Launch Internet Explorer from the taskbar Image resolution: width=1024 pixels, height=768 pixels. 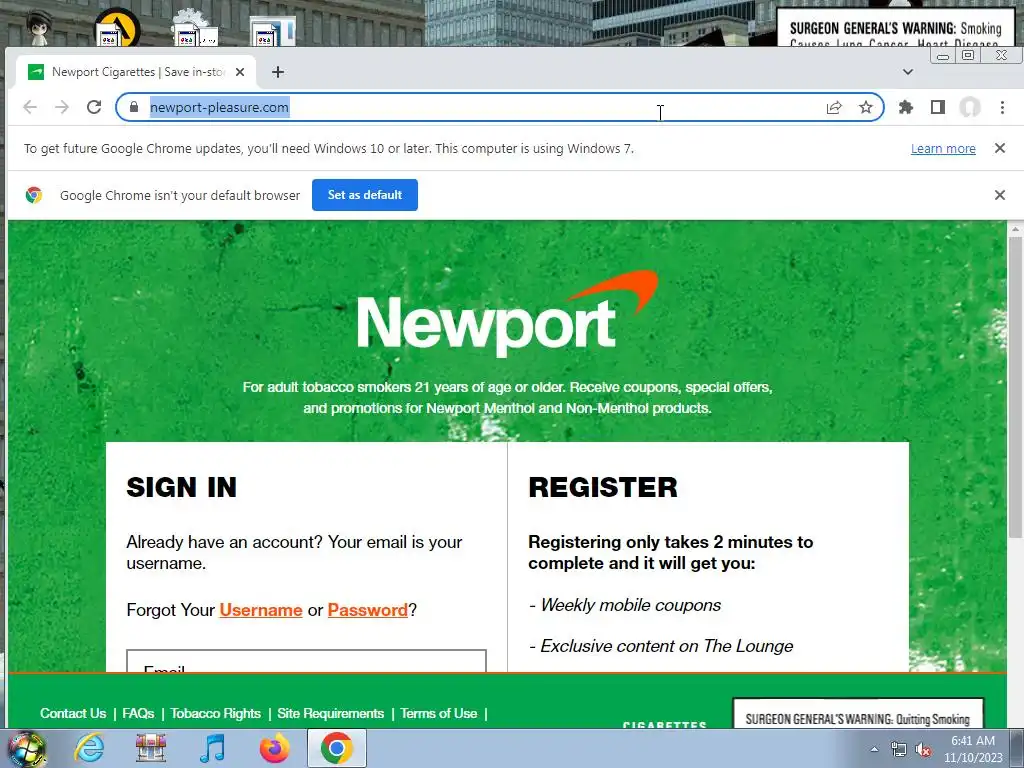click(x=89, y=748)
